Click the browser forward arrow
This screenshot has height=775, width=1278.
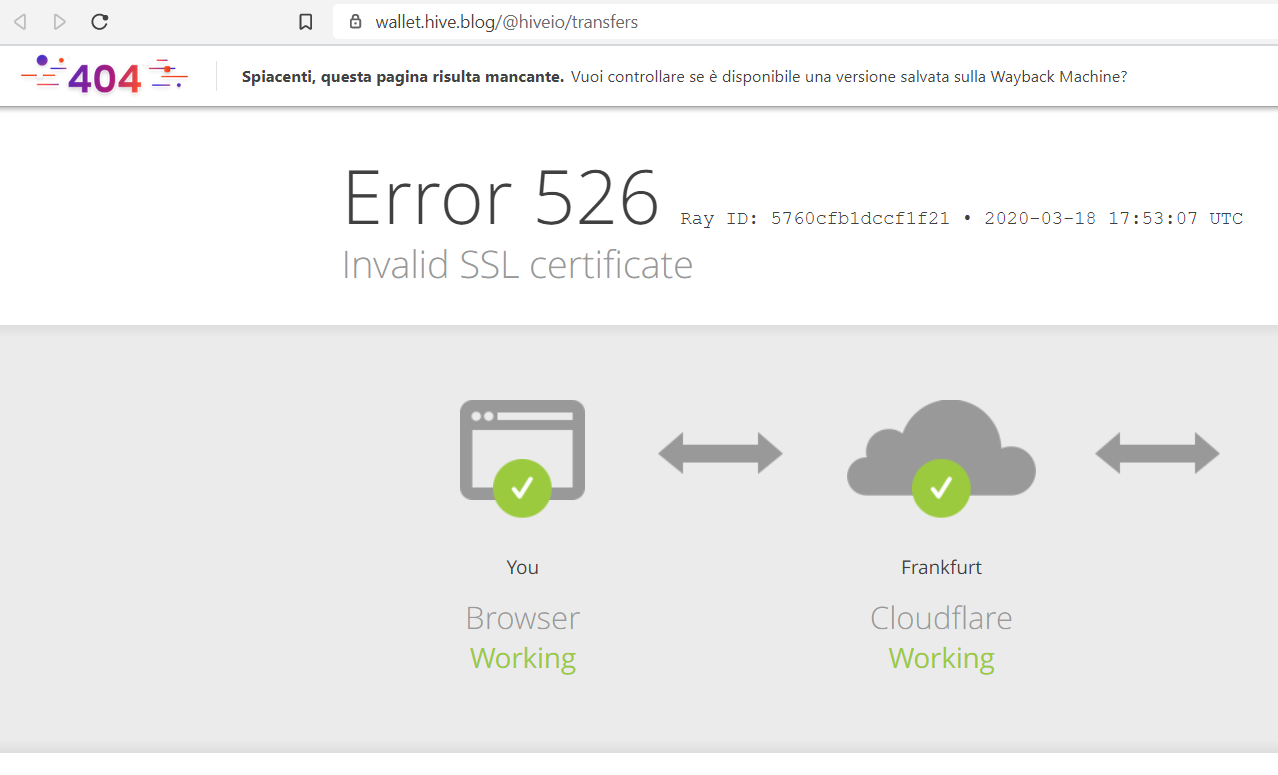click(59, 22)
